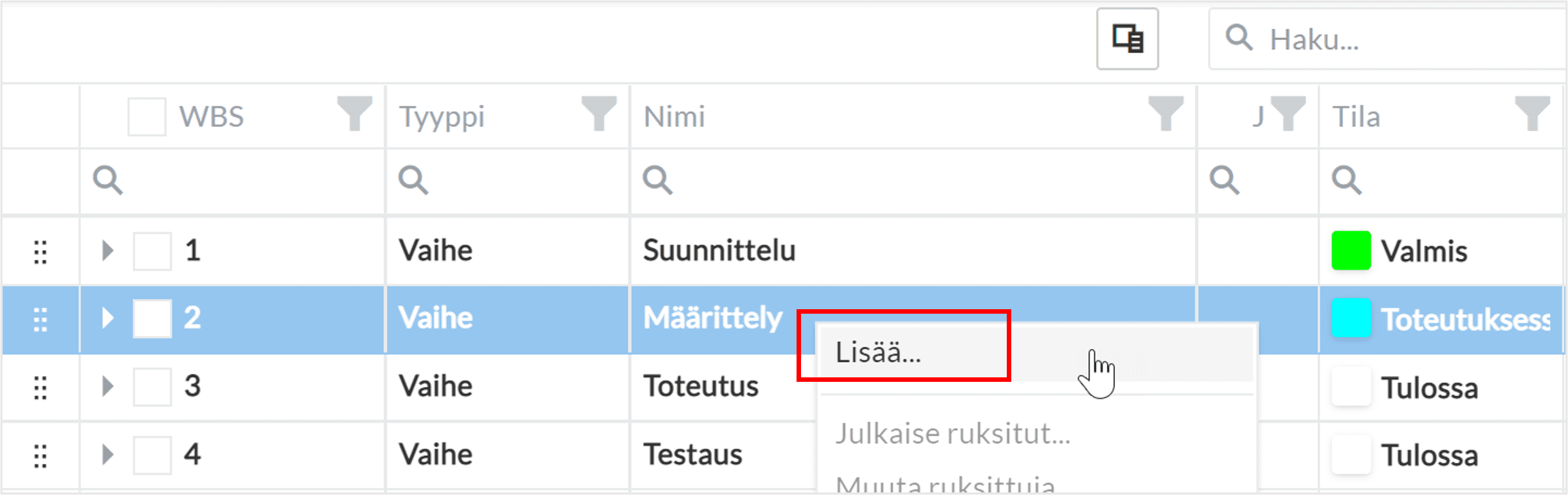Screen dimensions: 1568x495
Task: Toggle the select-all checkbox in WBS header
Action: click(147, 117)
